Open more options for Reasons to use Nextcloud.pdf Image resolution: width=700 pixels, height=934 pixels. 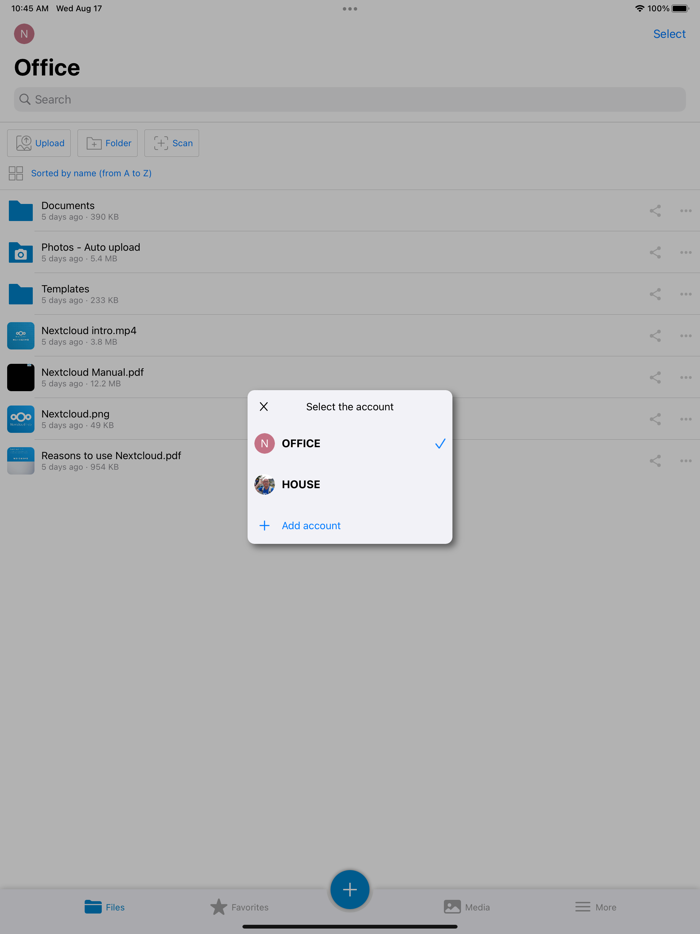686,461
